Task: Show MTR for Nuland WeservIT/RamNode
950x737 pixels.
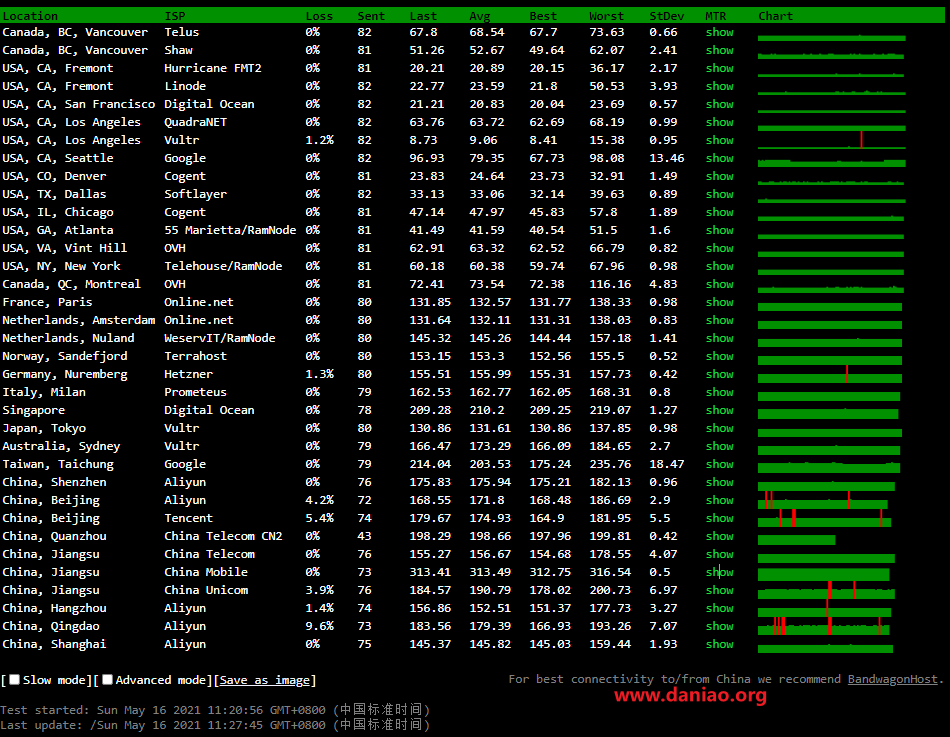Action: pyautogui.click(x=720, y=338)
